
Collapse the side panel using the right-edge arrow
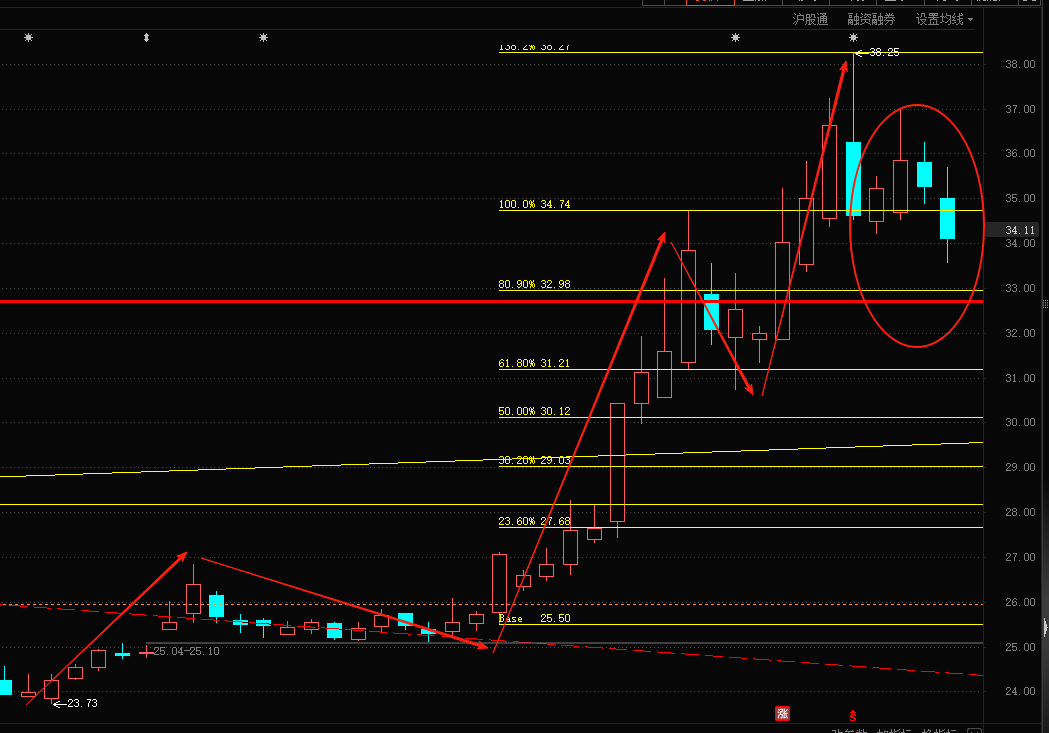tap(1045, 627)
